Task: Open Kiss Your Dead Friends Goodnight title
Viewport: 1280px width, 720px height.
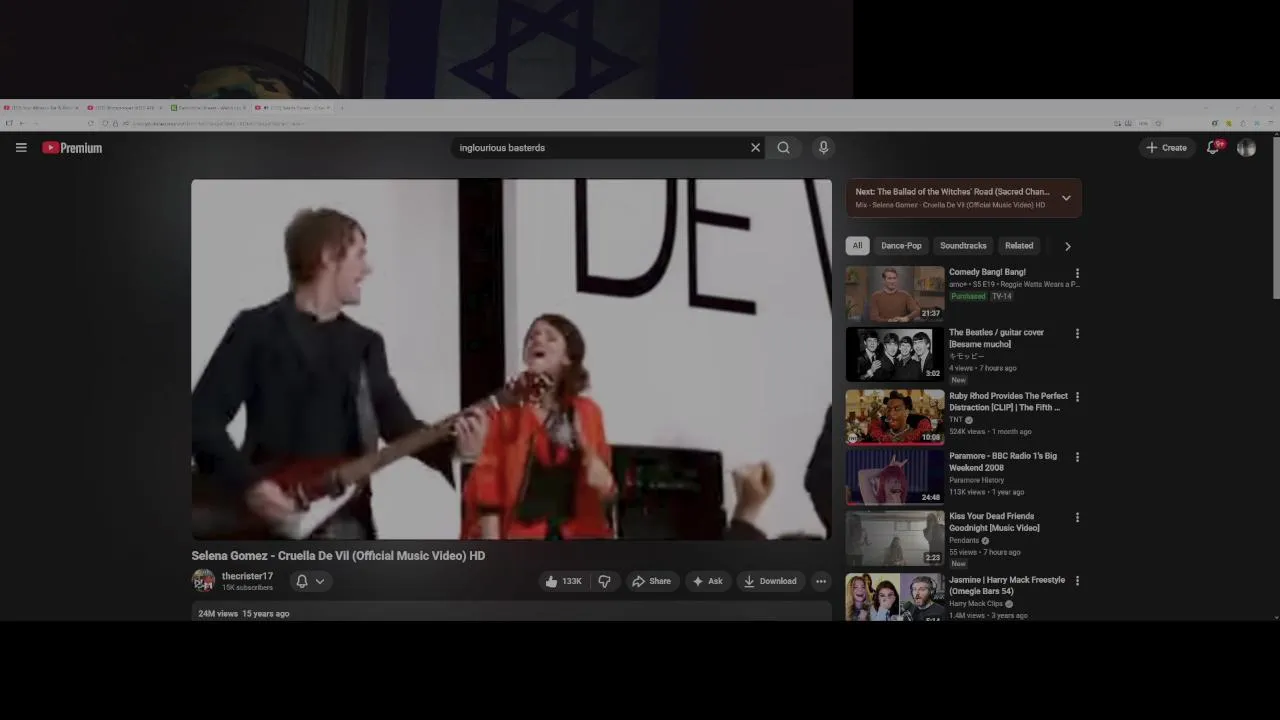Action: point(994,522)
